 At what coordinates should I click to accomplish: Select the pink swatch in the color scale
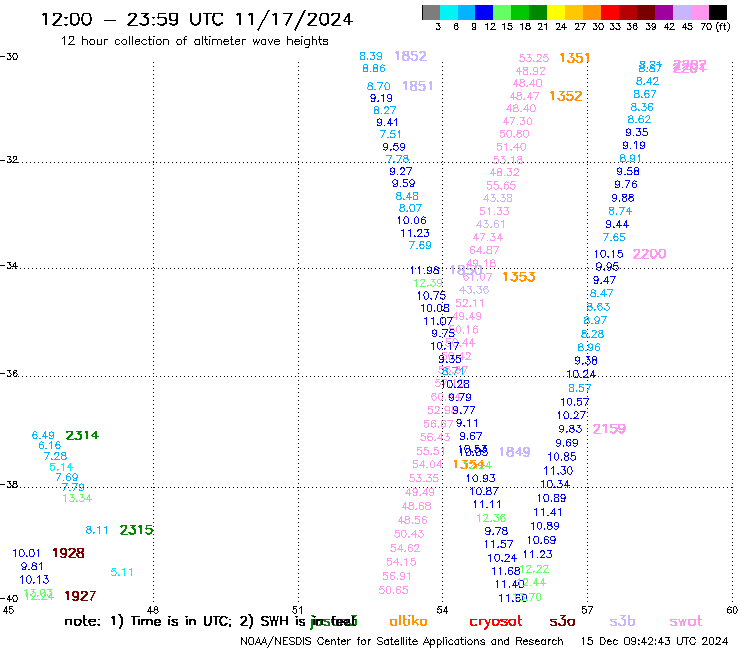[x=700, y=12]
